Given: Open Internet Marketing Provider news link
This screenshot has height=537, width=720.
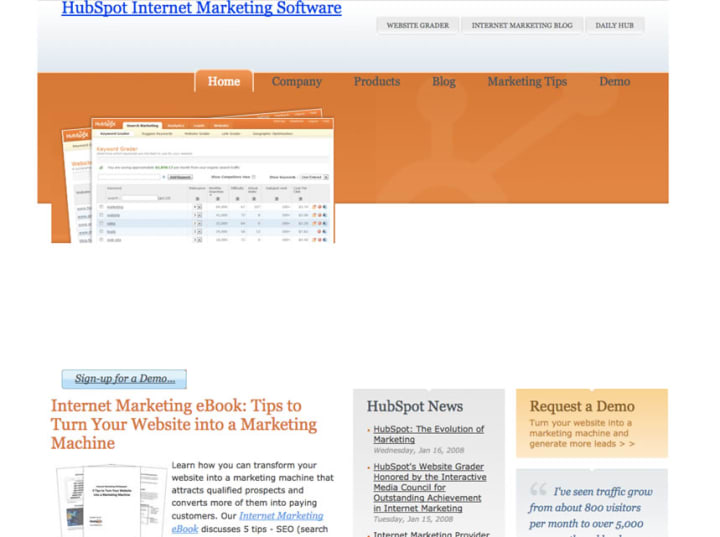Looking at the screenshot, I should pyautogui.click(x=432, y=534).
